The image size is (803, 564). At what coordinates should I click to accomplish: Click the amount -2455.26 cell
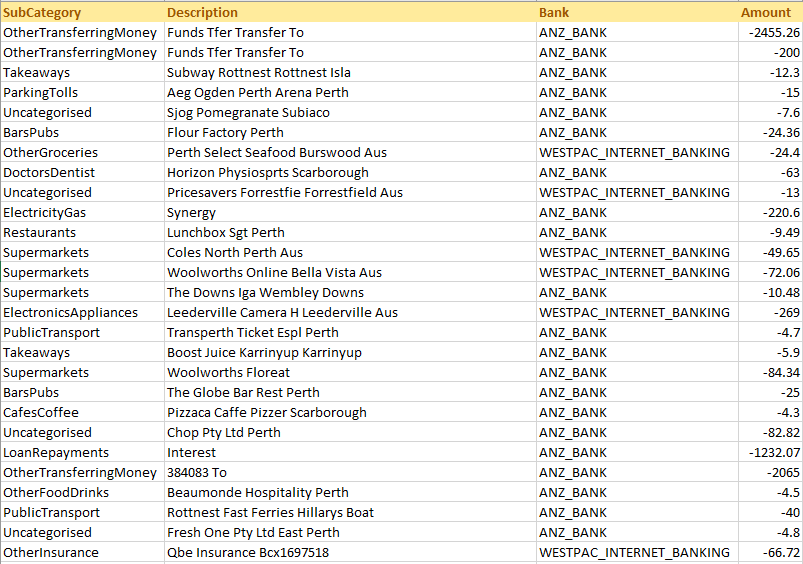(x=771, y=32)
